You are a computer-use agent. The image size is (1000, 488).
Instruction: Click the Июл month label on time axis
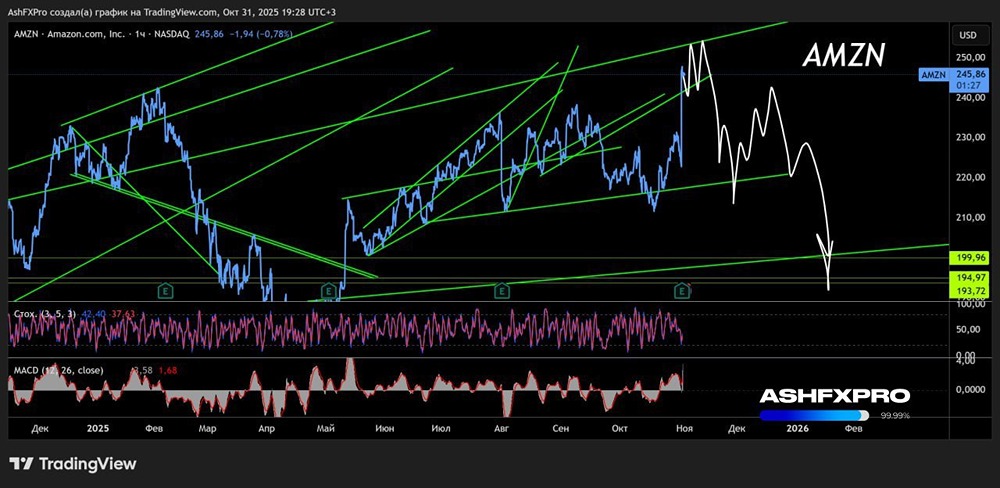point(441,429)
